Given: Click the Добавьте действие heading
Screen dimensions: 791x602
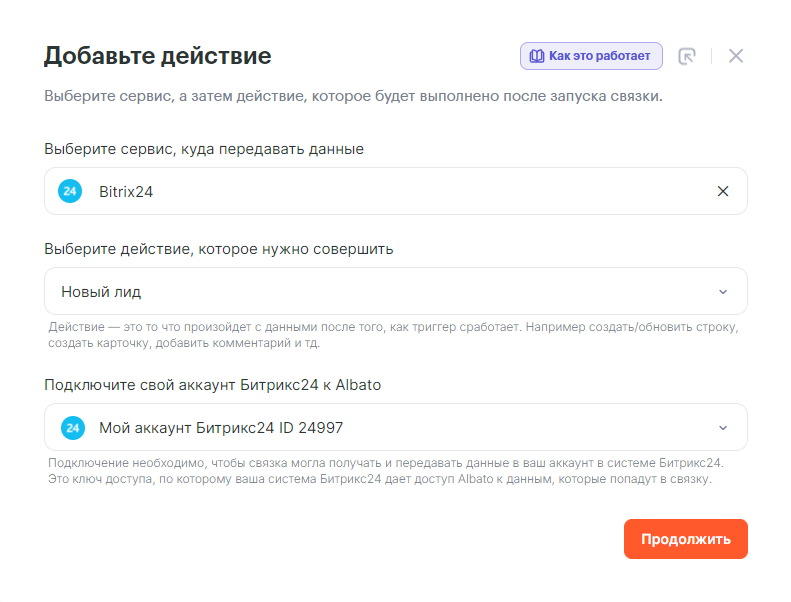Looking at the screenshot, I should click(x=157, y=56).
